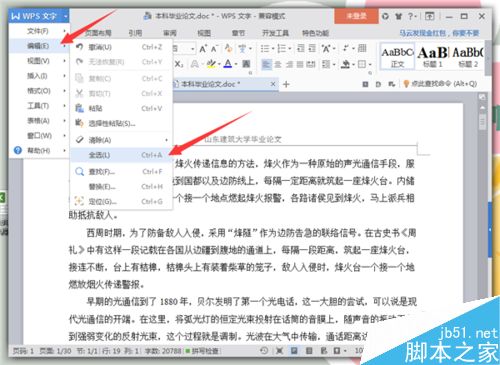
Task: Open the font size dropdown arrow
Action: pyautogui.click(x=192, y=49)
